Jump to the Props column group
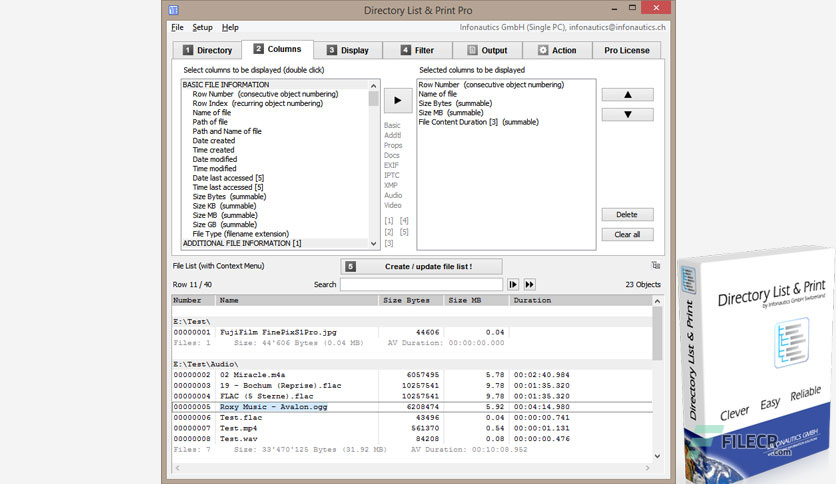Viewport: 836px width, 484px height. tap(393, 145)
